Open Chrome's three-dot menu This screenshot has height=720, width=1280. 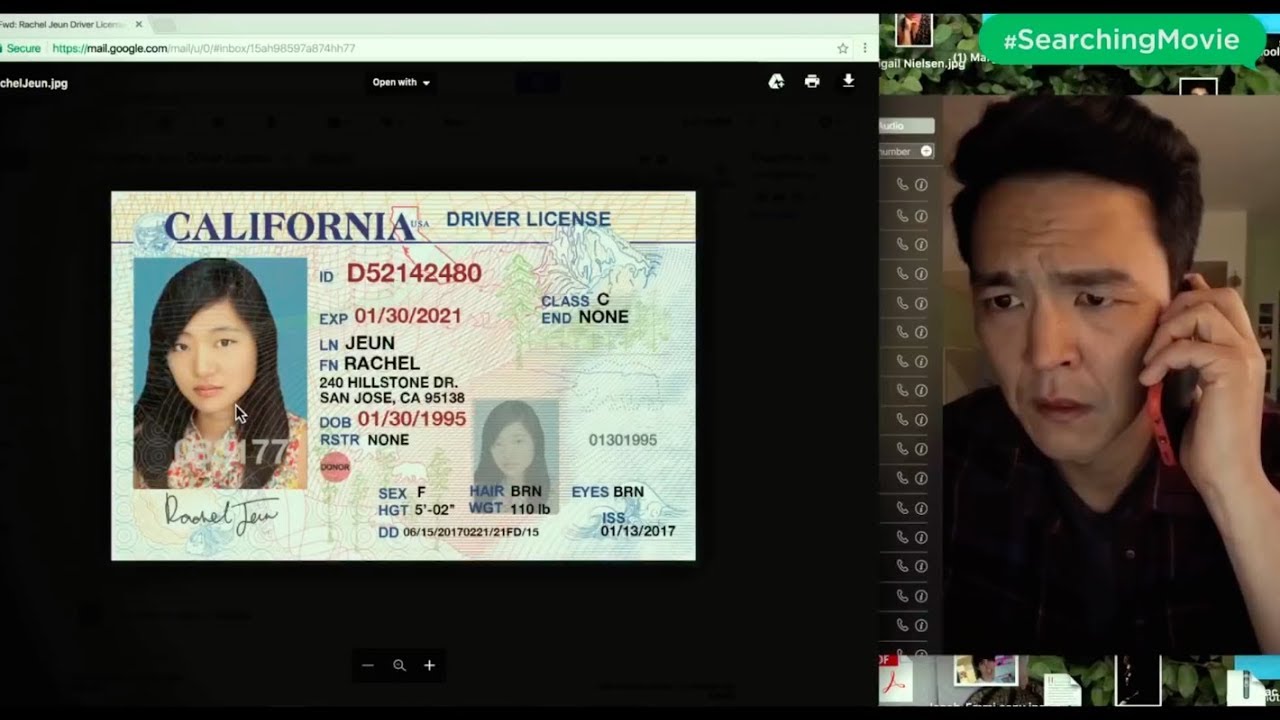tap(866, 48)
